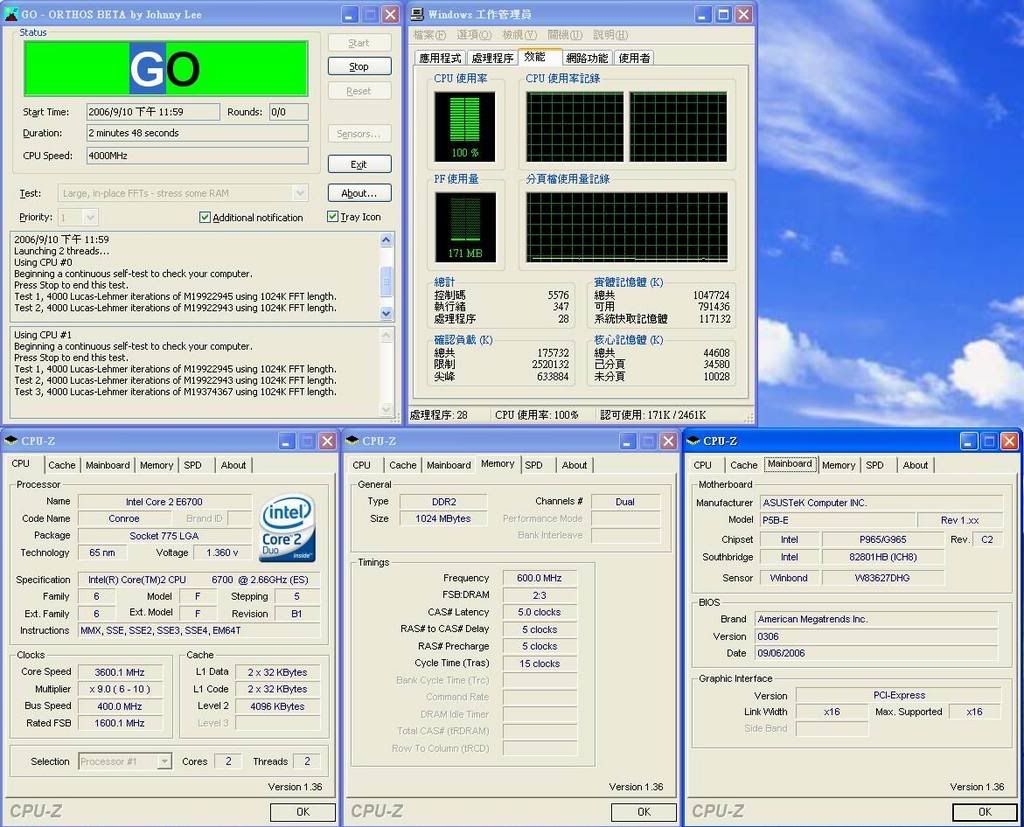Select the 效能 tab in Task Manager
The height and width of the screenshot is (827, 1024).
pos(539,57)
